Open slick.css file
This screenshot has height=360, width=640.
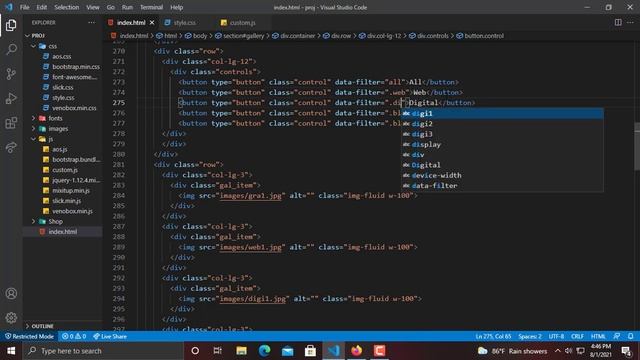[62, 87]
